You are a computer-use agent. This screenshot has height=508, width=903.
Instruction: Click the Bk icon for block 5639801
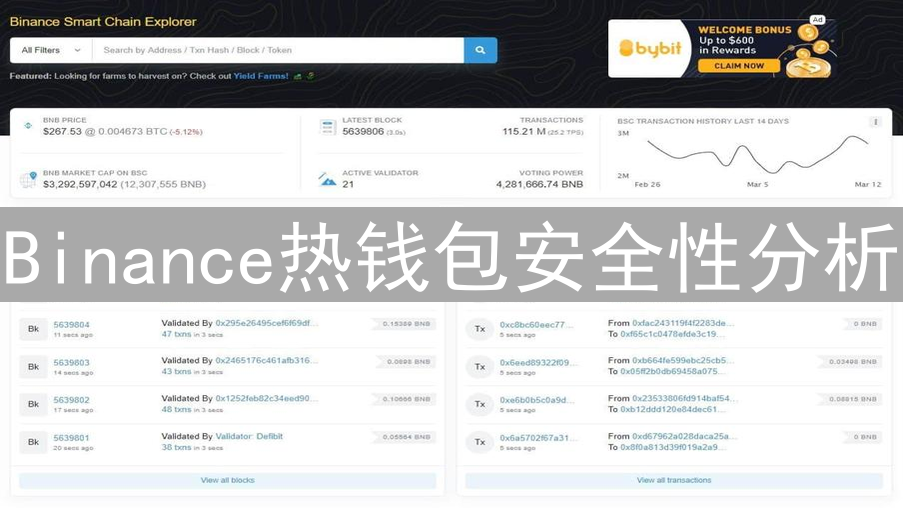pyautogui.click(x=33, y=442)
